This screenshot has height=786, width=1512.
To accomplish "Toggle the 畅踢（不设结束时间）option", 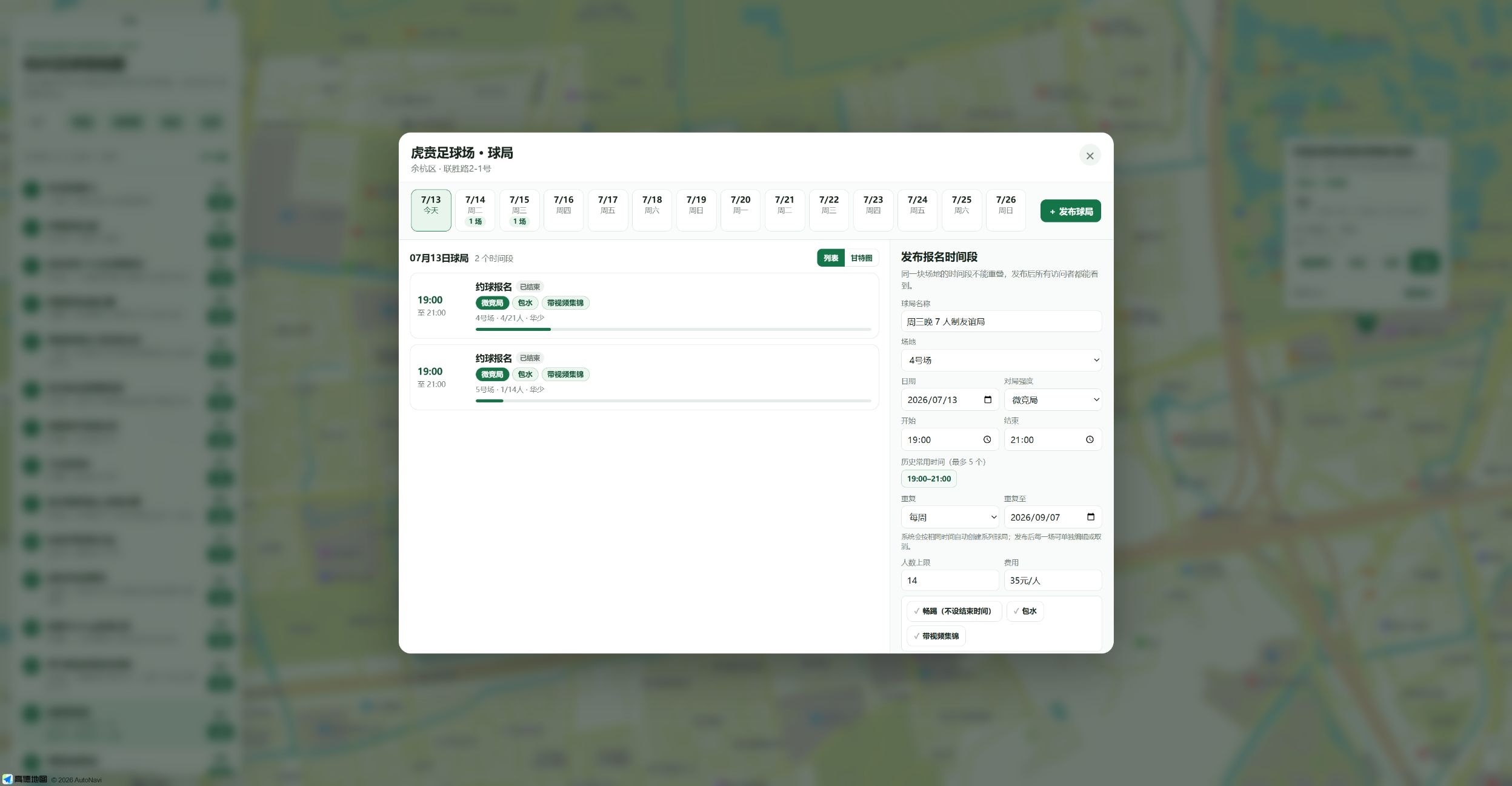I will [954, 611].
